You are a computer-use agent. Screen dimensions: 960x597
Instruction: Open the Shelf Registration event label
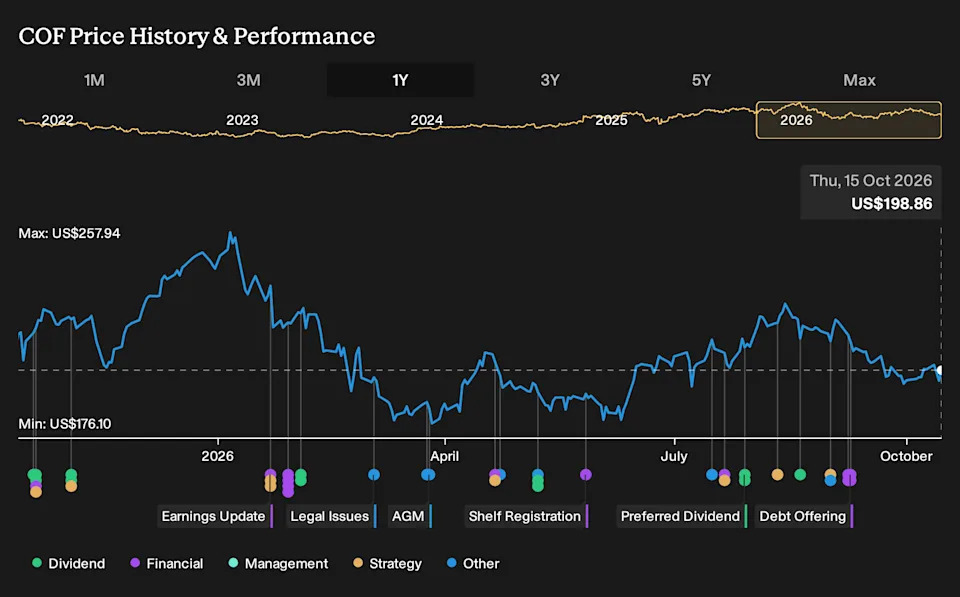tap(527, 516)
